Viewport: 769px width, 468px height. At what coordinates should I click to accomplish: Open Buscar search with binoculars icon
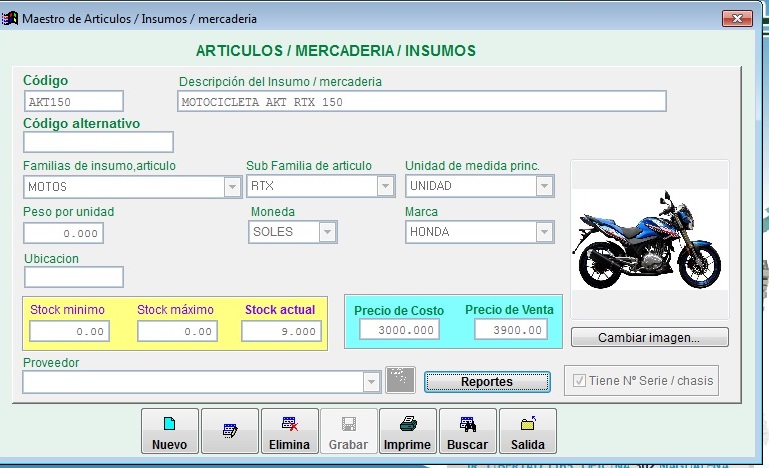[467, 432]
